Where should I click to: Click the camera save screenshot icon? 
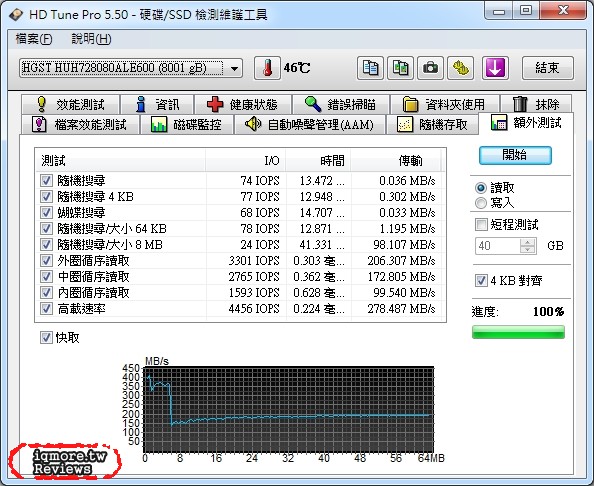pos(430,68)
